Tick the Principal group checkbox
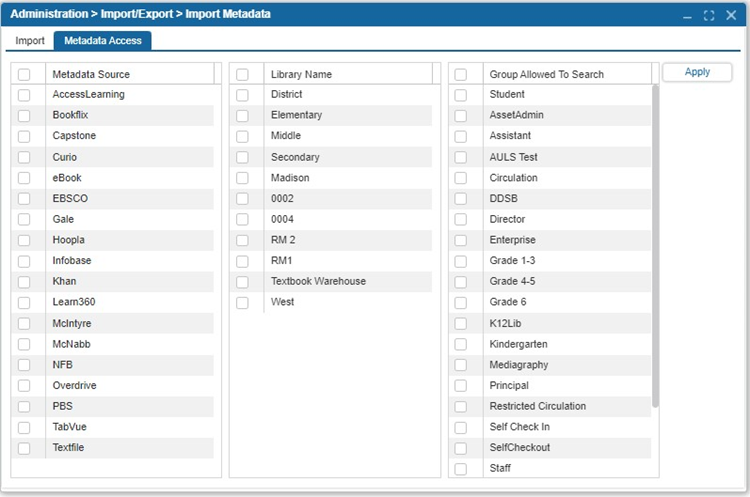Screen dimensions: 750x497 [461, 386]
